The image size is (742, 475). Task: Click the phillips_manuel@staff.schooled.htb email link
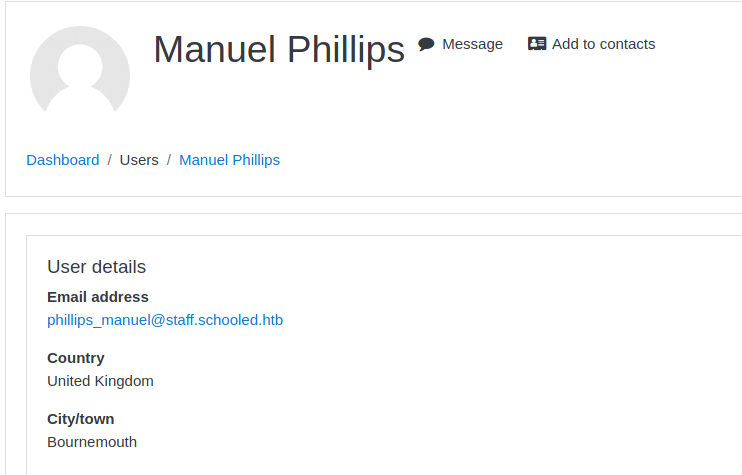pyautogui.click(x=165, y=321)
